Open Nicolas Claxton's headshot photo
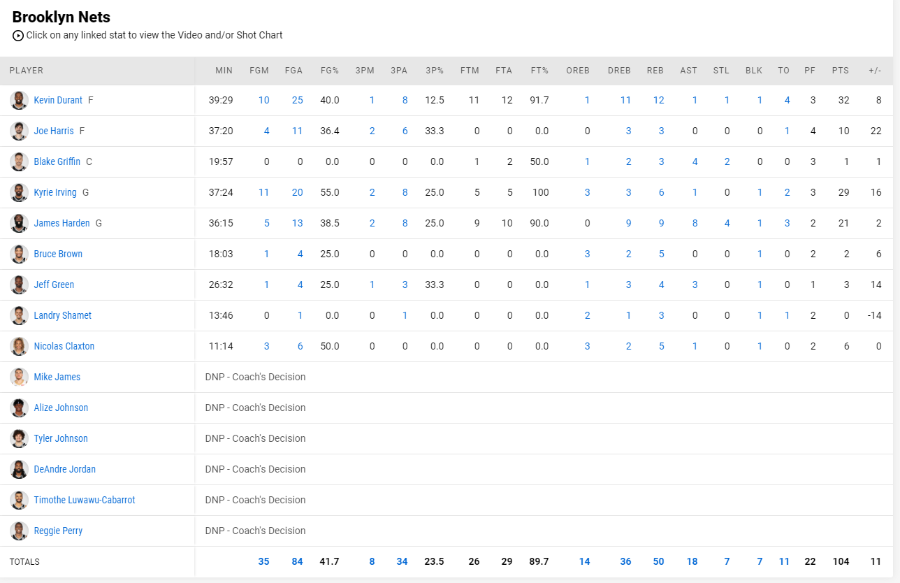 (x=19, y=347)
